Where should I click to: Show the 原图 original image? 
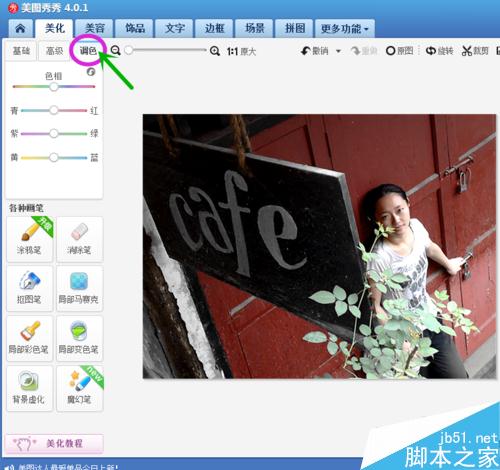(399, 51)
